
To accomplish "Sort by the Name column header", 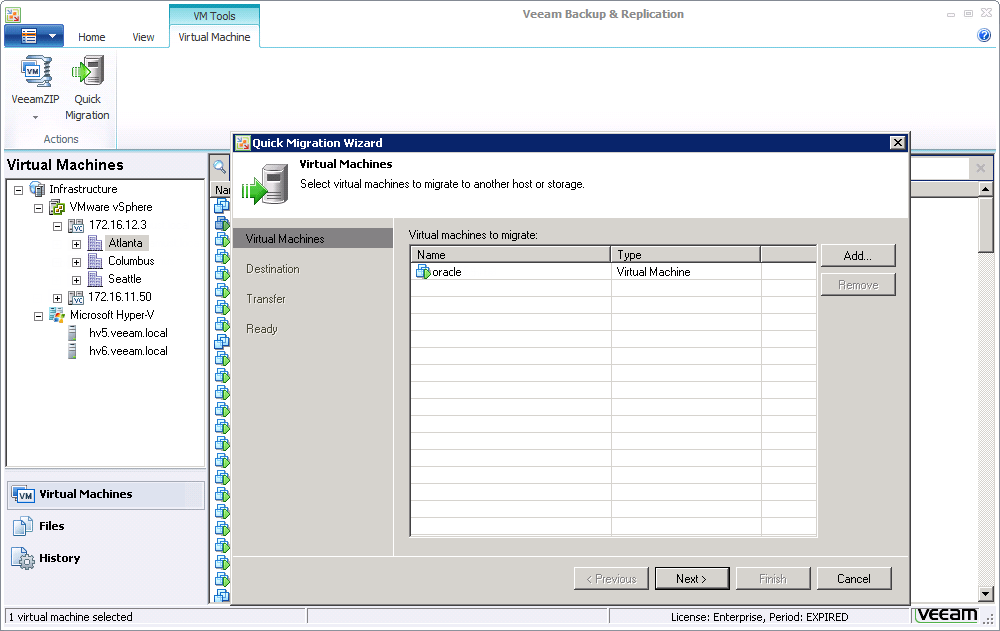I will pyautogui.click(x=510, y=255).
